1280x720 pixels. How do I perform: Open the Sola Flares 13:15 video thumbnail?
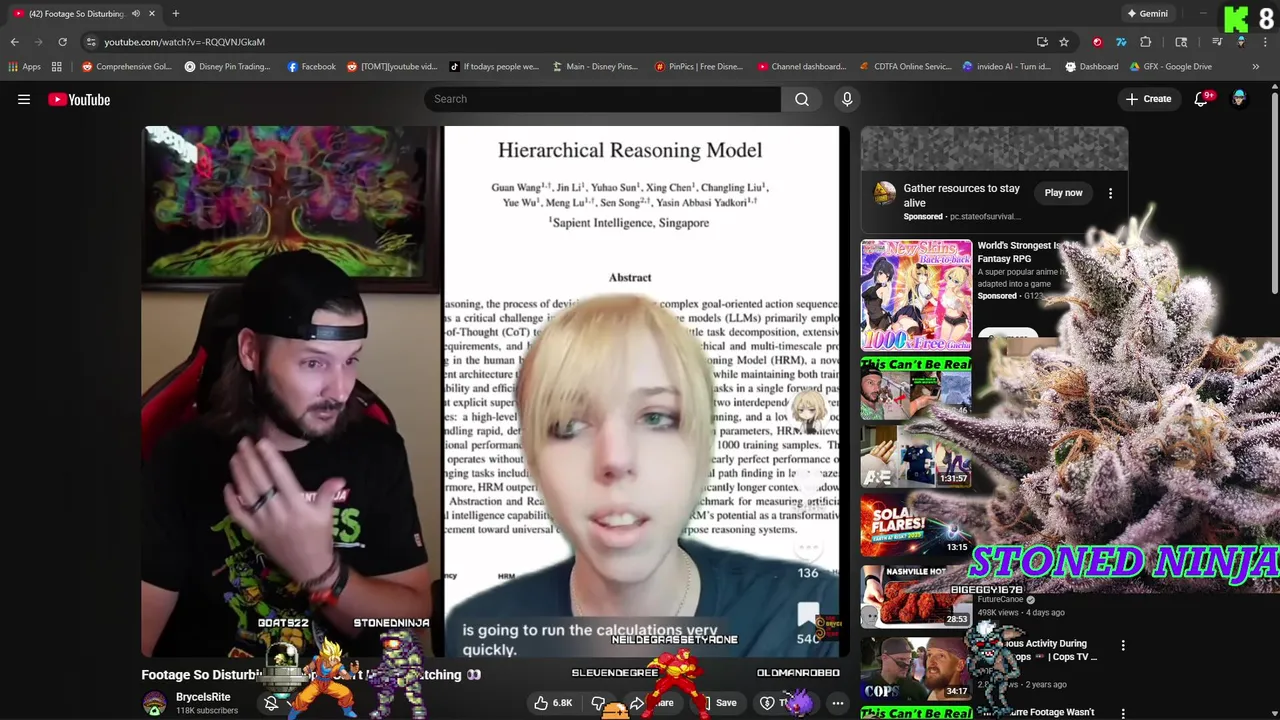pyautogui.click(x=916, y=525)
